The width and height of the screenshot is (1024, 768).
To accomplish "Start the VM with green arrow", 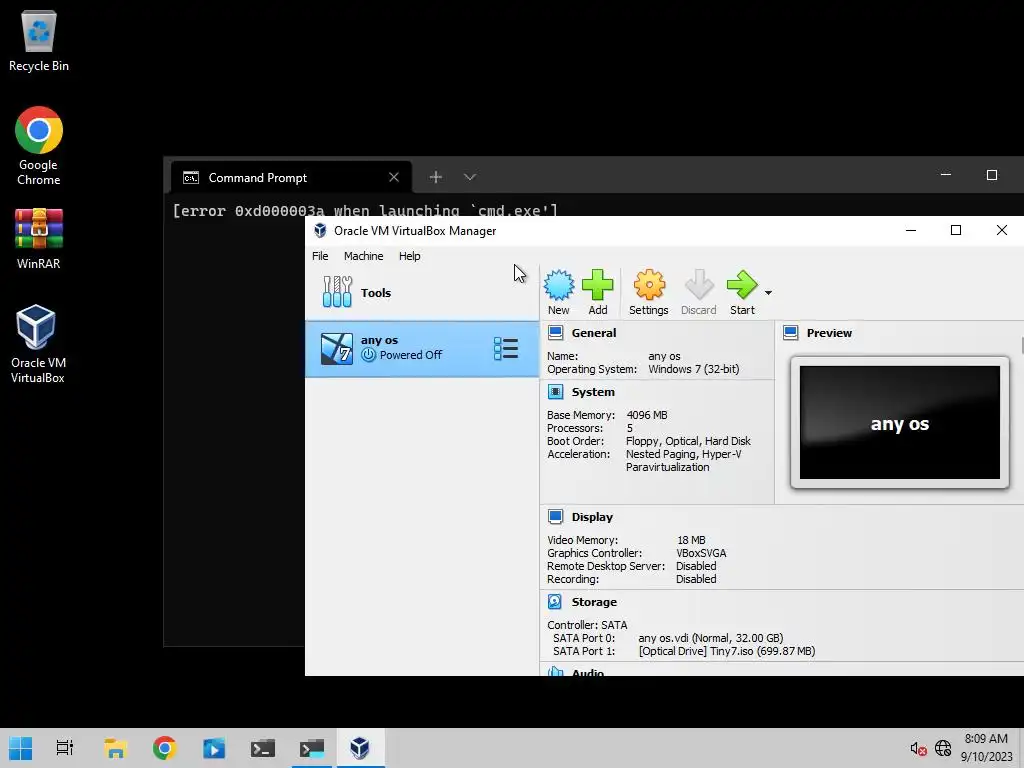I will [742, 285].
